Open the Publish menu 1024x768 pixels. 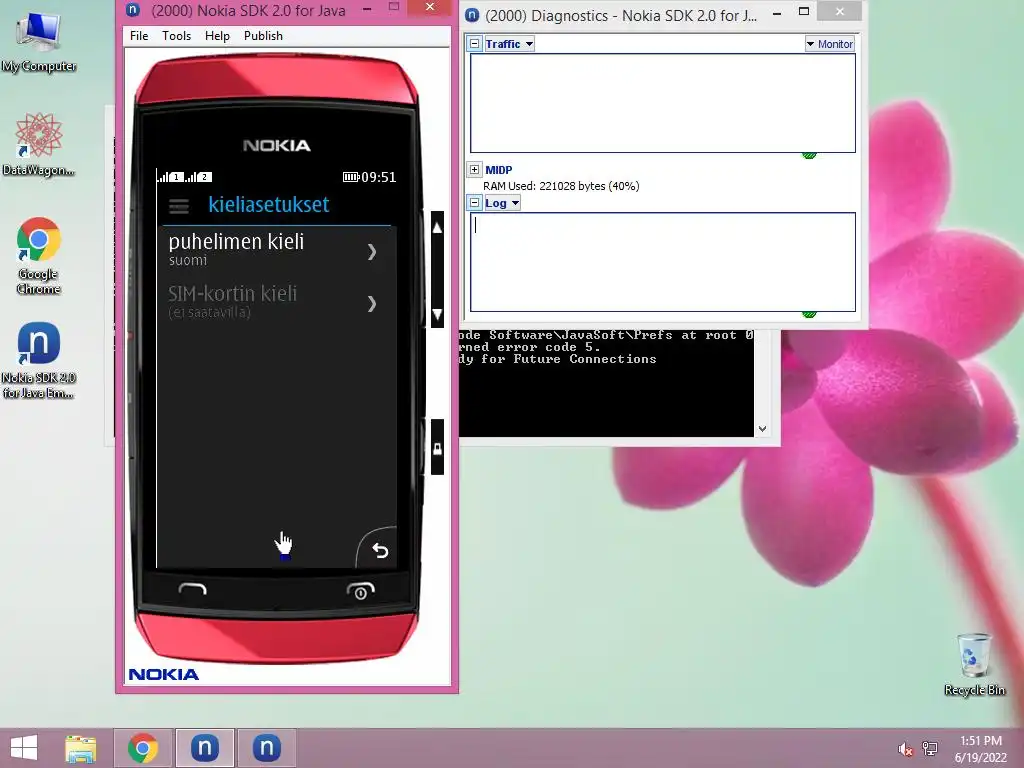[x=263, y=36]
